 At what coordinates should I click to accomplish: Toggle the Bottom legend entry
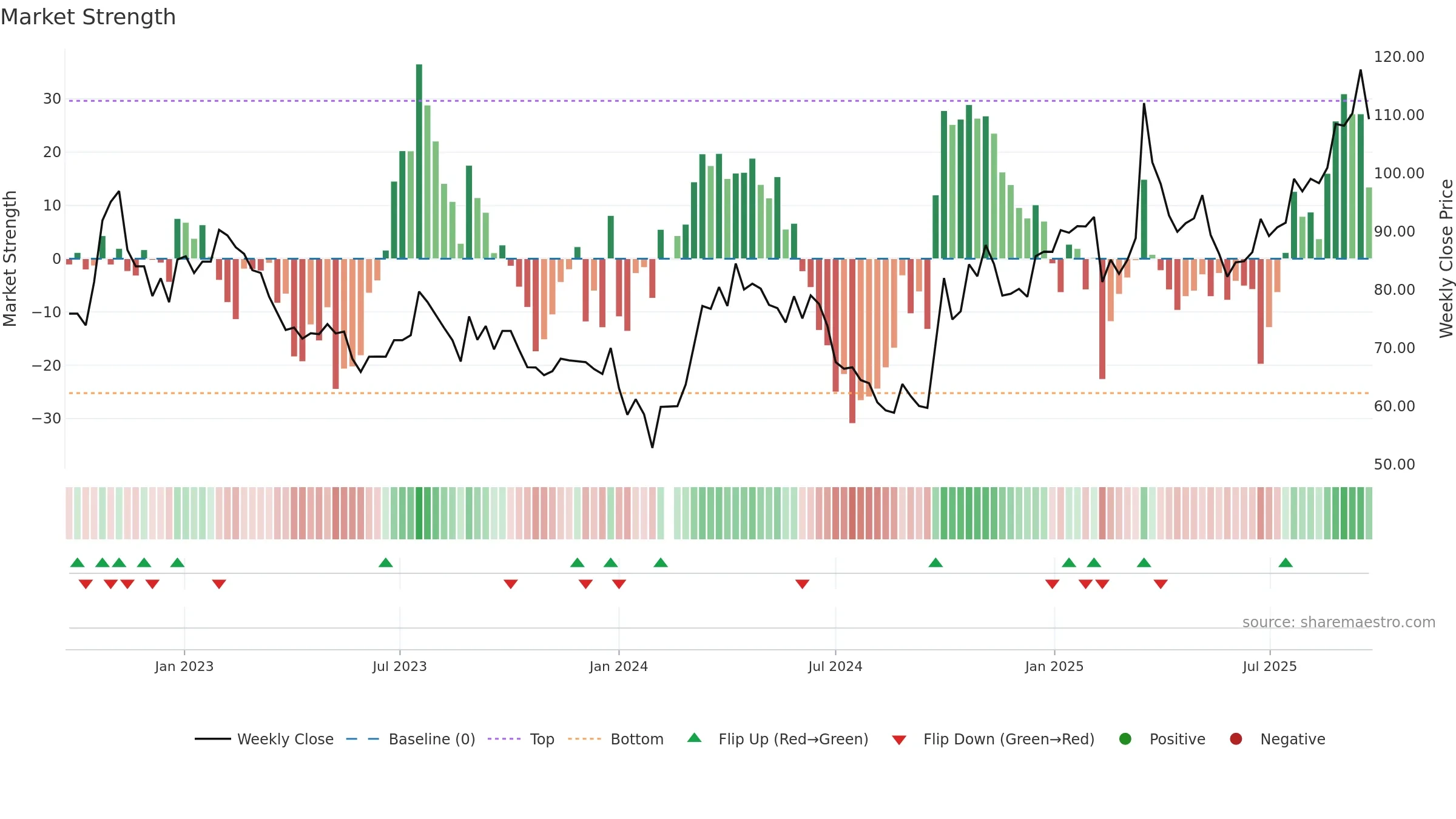coord(616,739)
